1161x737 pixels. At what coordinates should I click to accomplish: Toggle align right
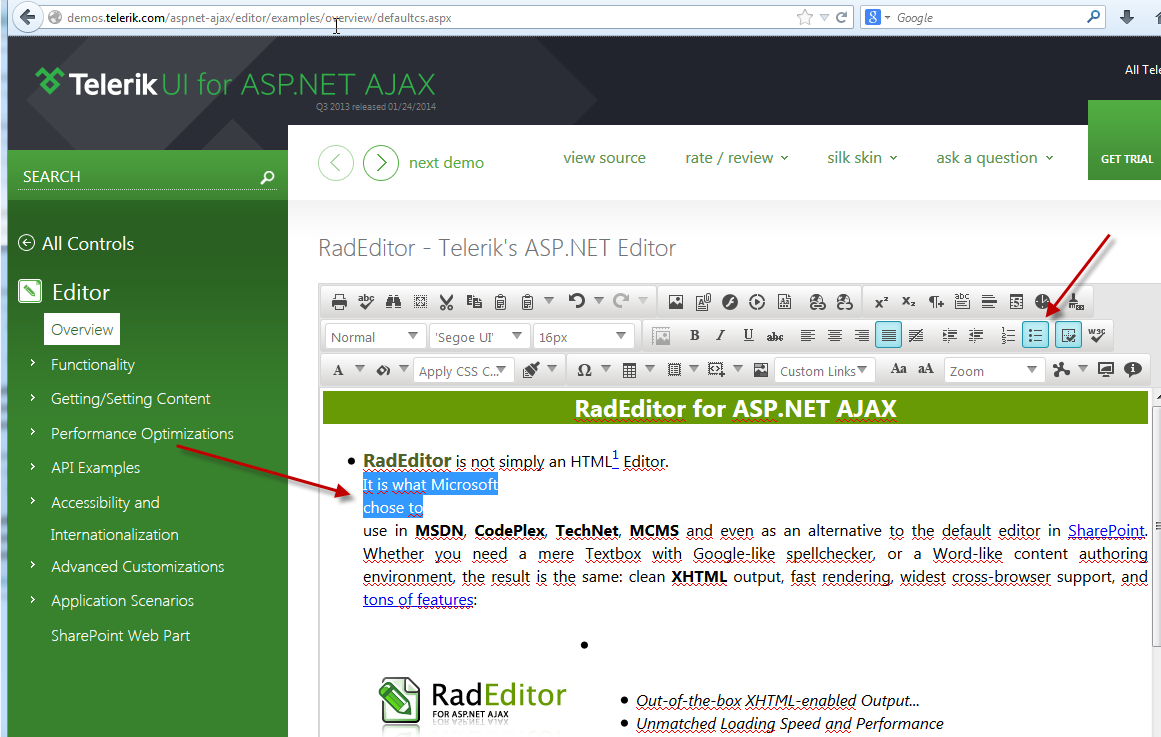pos(862,336)
